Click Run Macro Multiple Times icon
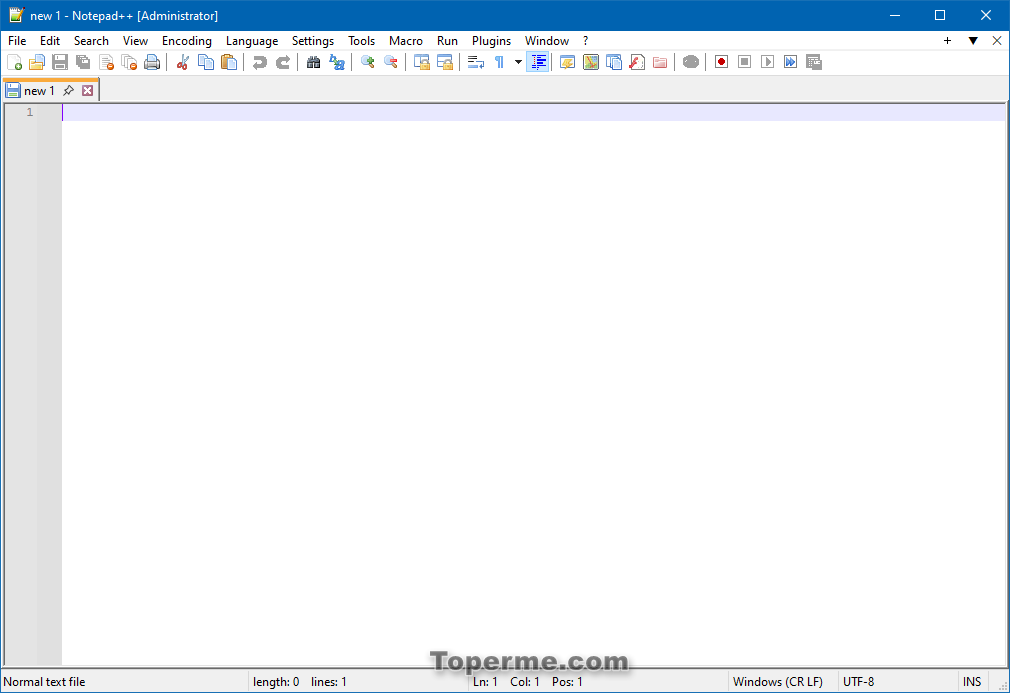The height and width of the screenshot is (693, 1010). 790,62
